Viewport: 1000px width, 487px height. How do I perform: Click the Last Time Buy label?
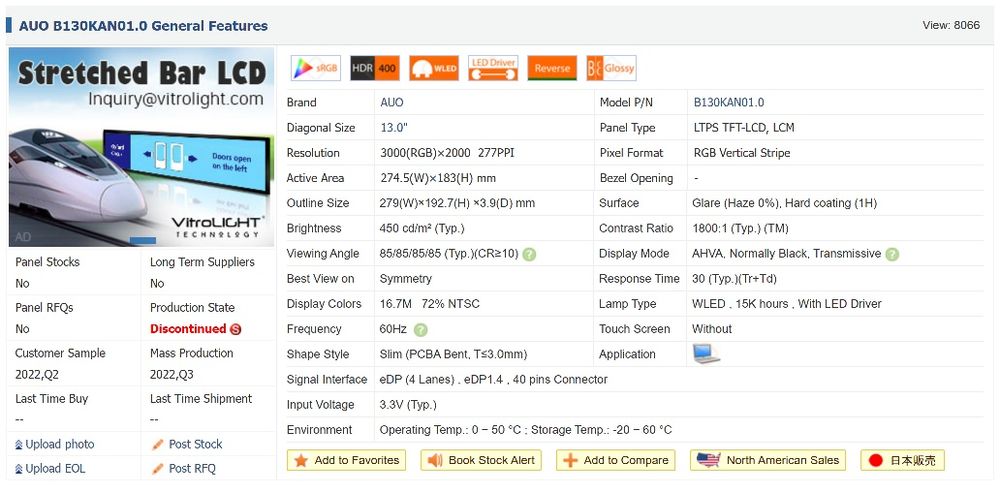click(x=52, y=398)
